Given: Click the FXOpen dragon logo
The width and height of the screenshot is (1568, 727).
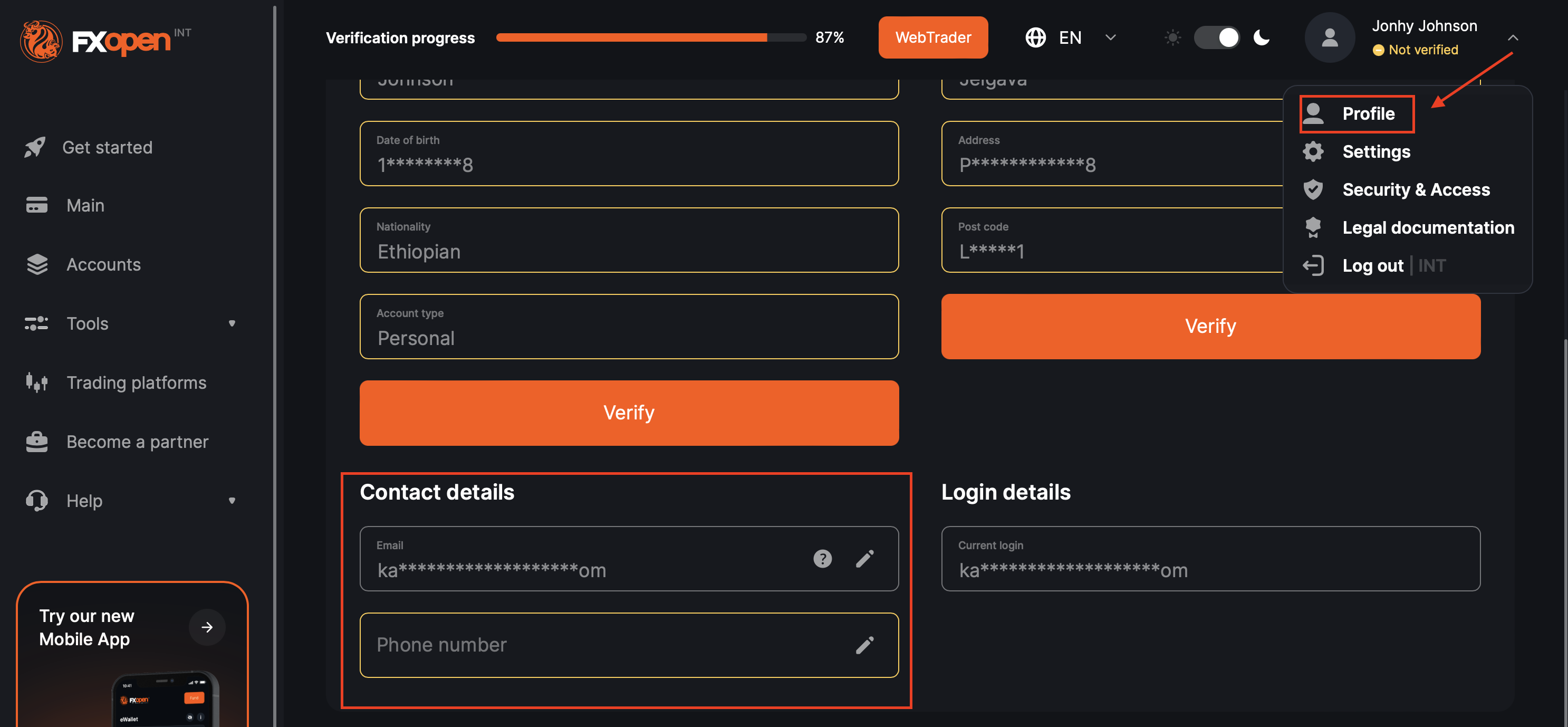Looking at the screenshot, I should pyautogui.click(x=41, y=41).
